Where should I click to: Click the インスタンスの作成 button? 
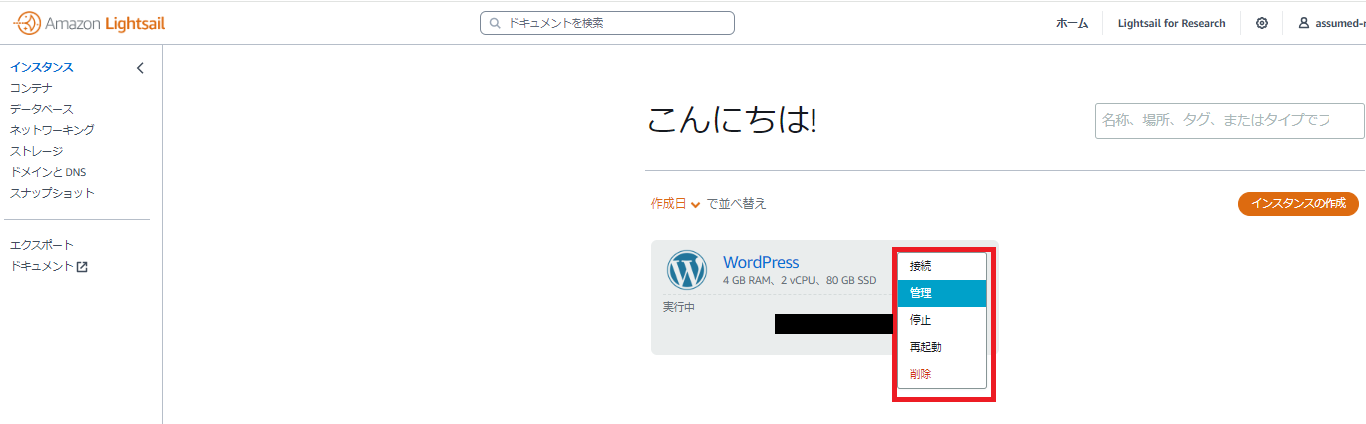(1298, 204)
